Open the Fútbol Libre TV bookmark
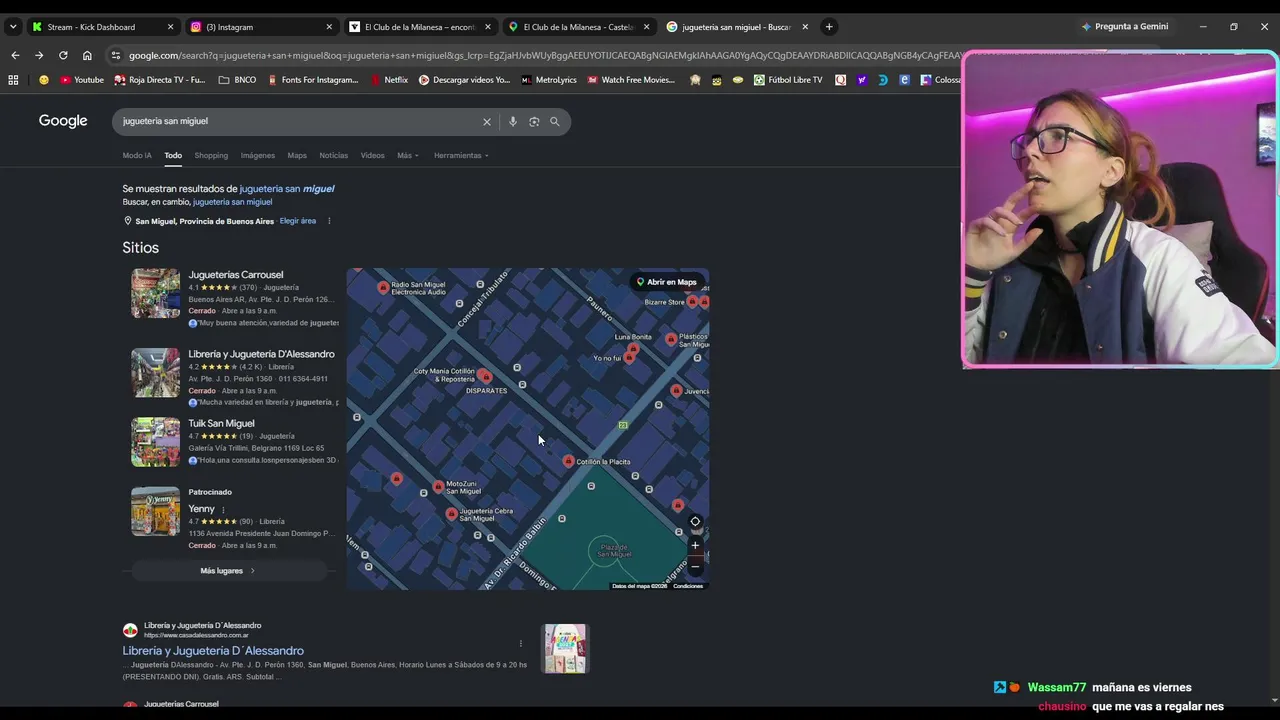 click(788, 80)
